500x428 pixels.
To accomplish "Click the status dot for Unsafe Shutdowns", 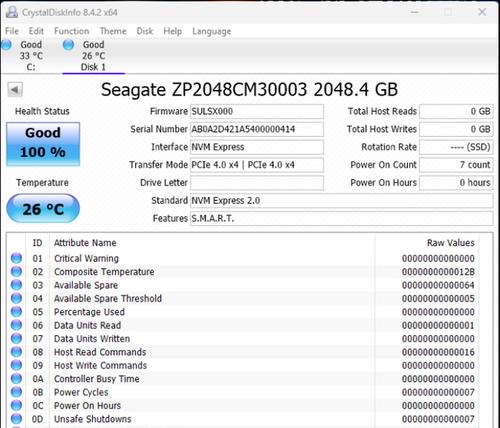I will (x=16, y=419).
